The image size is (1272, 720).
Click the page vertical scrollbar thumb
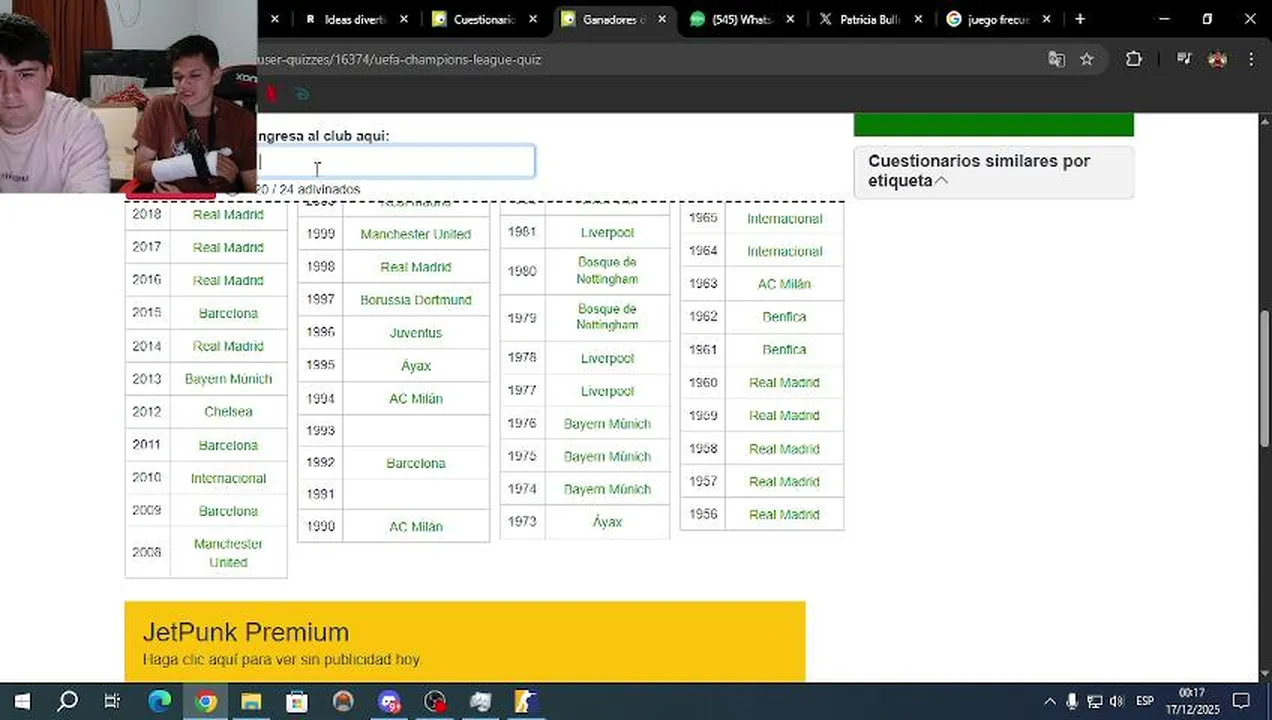point(1264,378)
